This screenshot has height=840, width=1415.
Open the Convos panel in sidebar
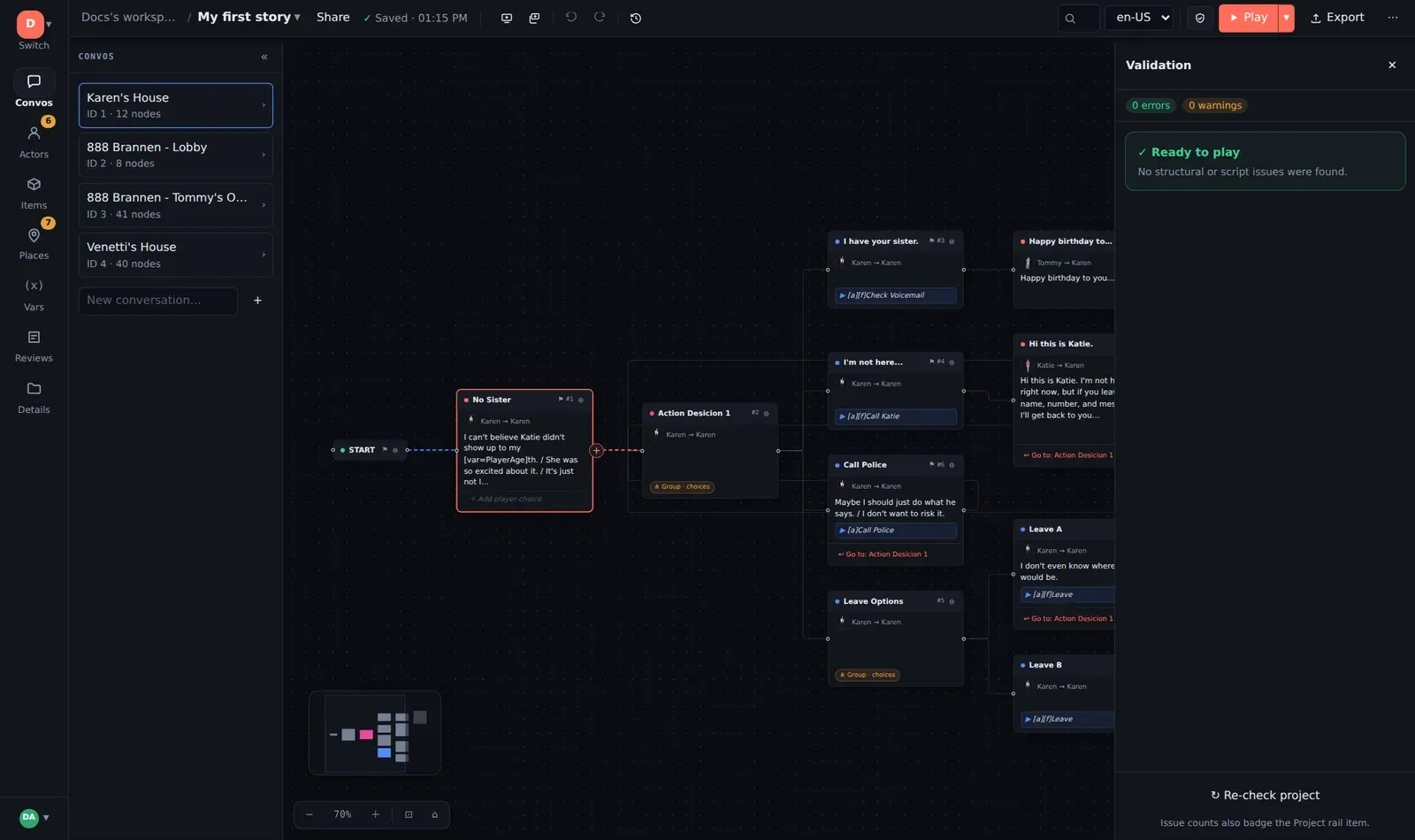pos(34,89)
